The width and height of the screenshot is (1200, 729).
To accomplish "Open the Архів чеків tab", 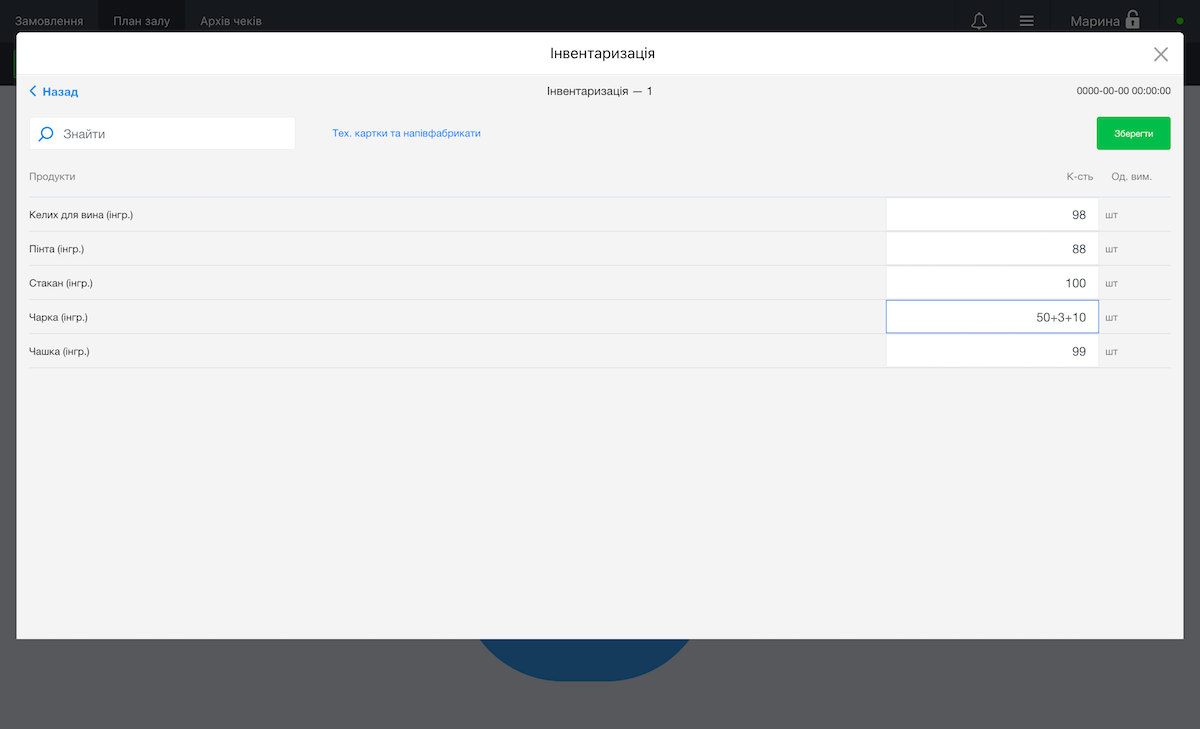I will [230, 21].
